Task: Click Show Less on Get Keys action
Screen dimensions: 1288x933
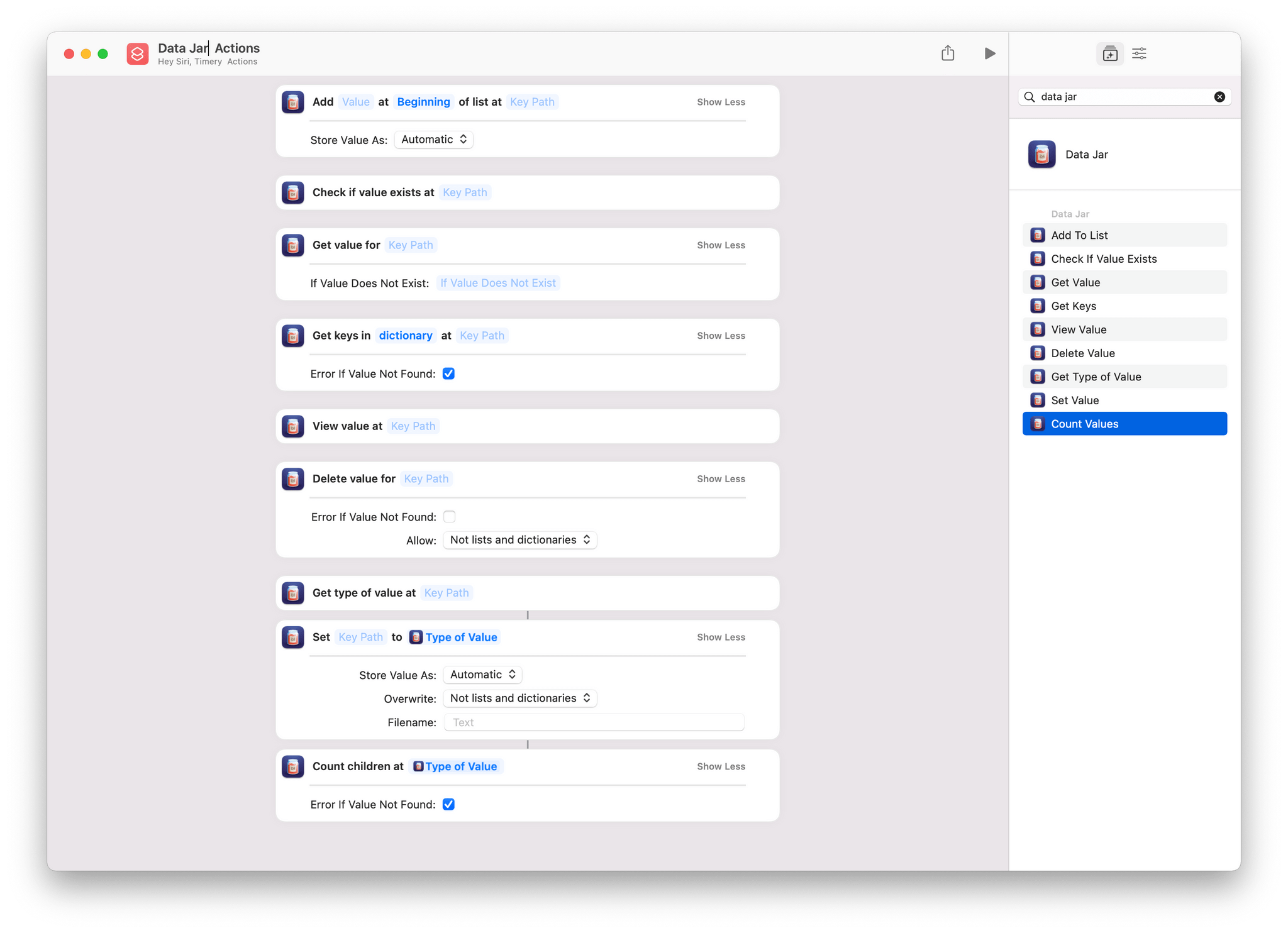Action: 722,335
